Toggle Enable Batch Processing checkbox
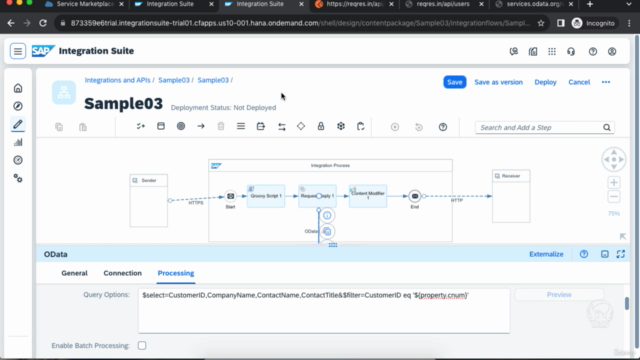Screen dimensions: 640x360 pos(142,346)
